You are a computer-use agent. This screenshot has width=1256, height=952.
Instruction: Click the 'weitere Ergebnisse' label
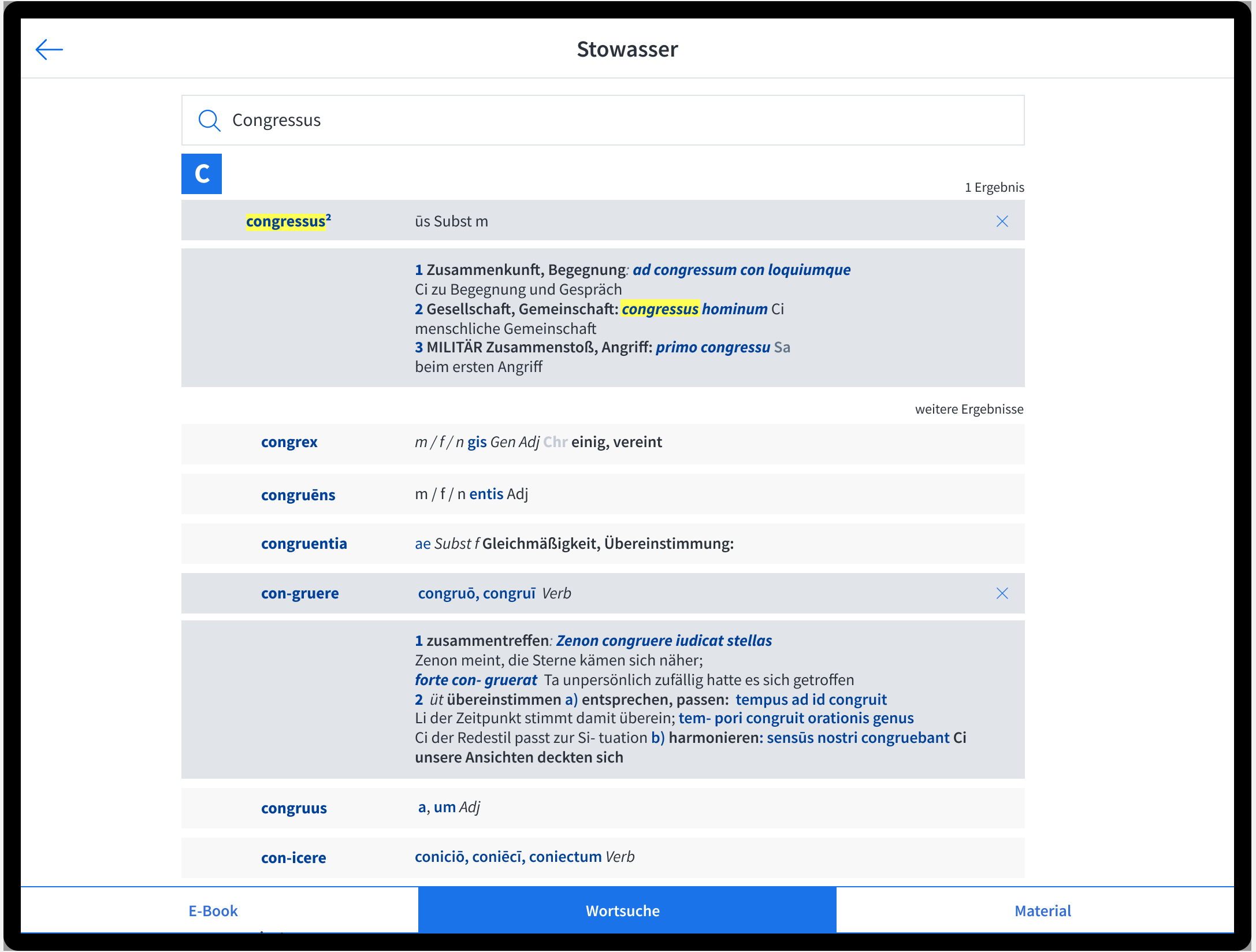pos(969,409)
